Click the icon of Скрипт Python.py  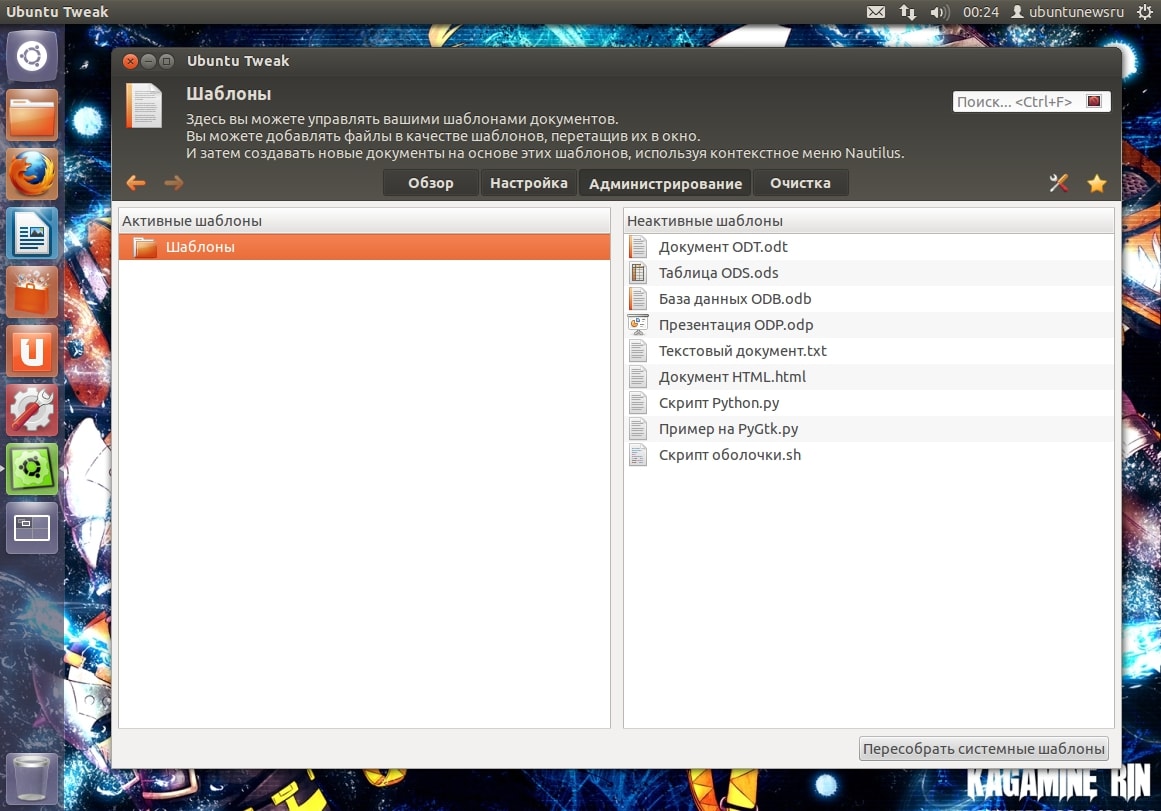[x=638, y=402]
